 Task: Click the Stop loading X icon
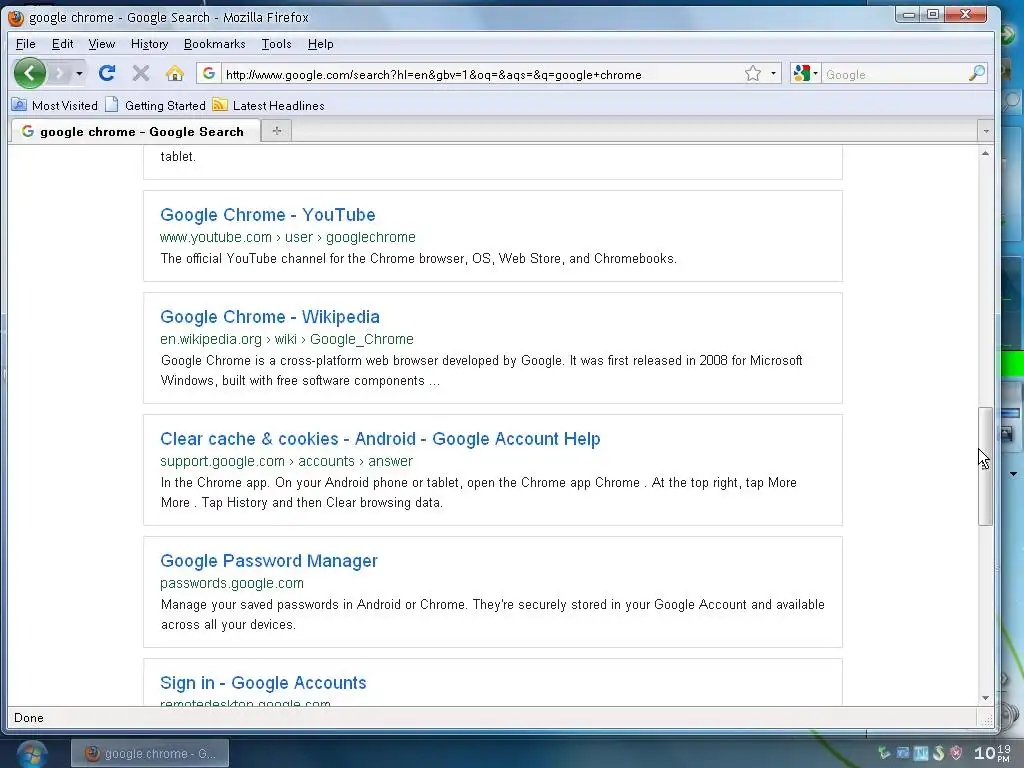click(x=140, y=73)
